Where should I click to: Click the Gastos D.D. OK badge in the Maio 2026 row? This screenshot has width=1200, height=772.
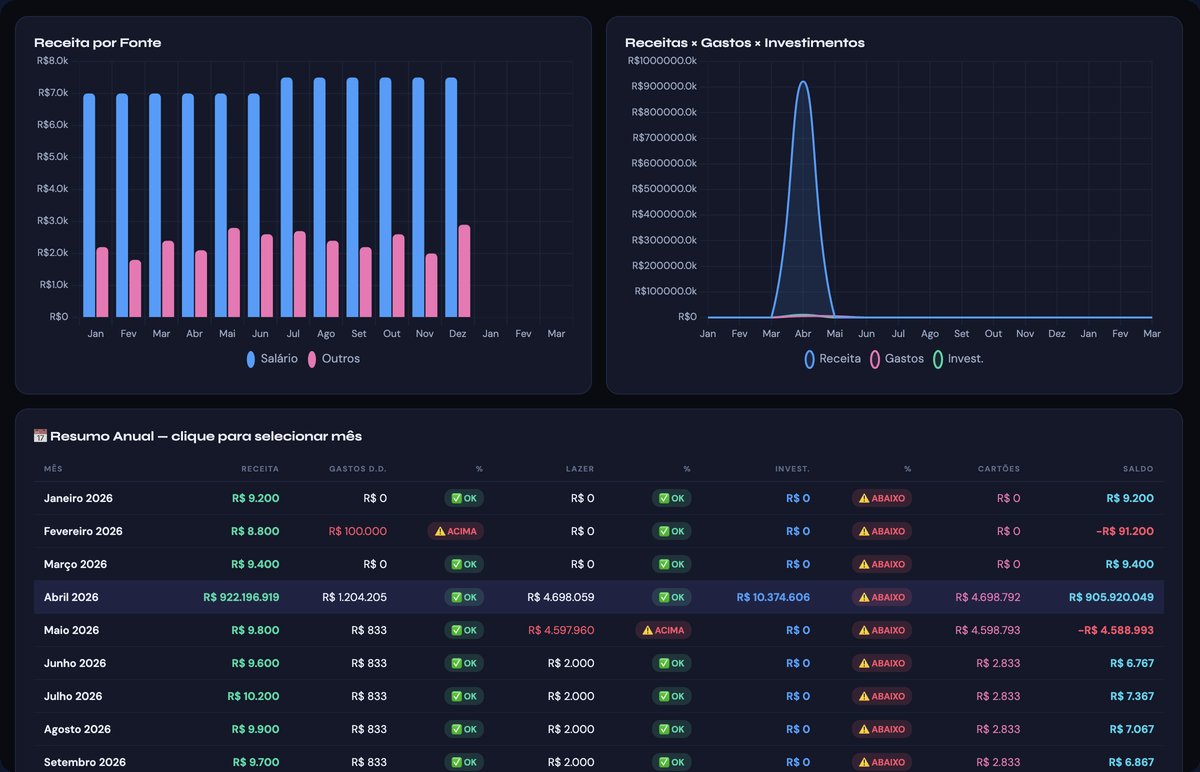pyautogui.click(x=464, y=630)
